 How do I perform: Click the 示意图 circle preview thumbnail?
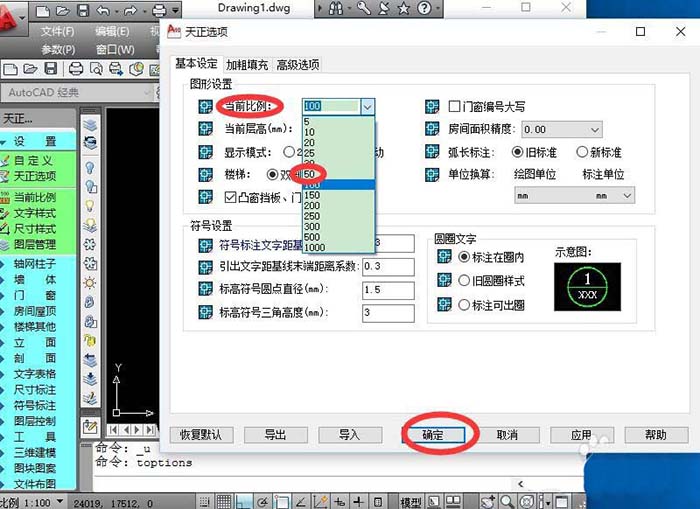click(588, 287)
